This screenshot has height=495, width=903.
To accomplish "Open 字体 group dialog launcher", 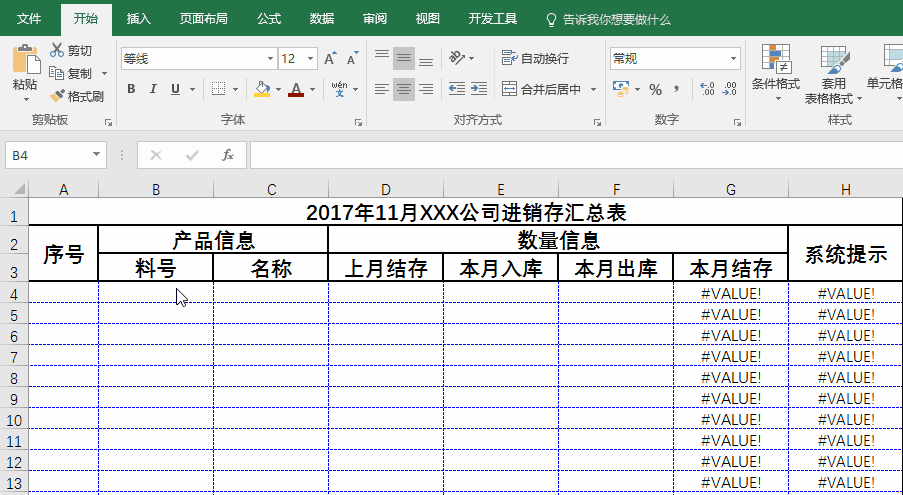I will click(x=358, y=123).
